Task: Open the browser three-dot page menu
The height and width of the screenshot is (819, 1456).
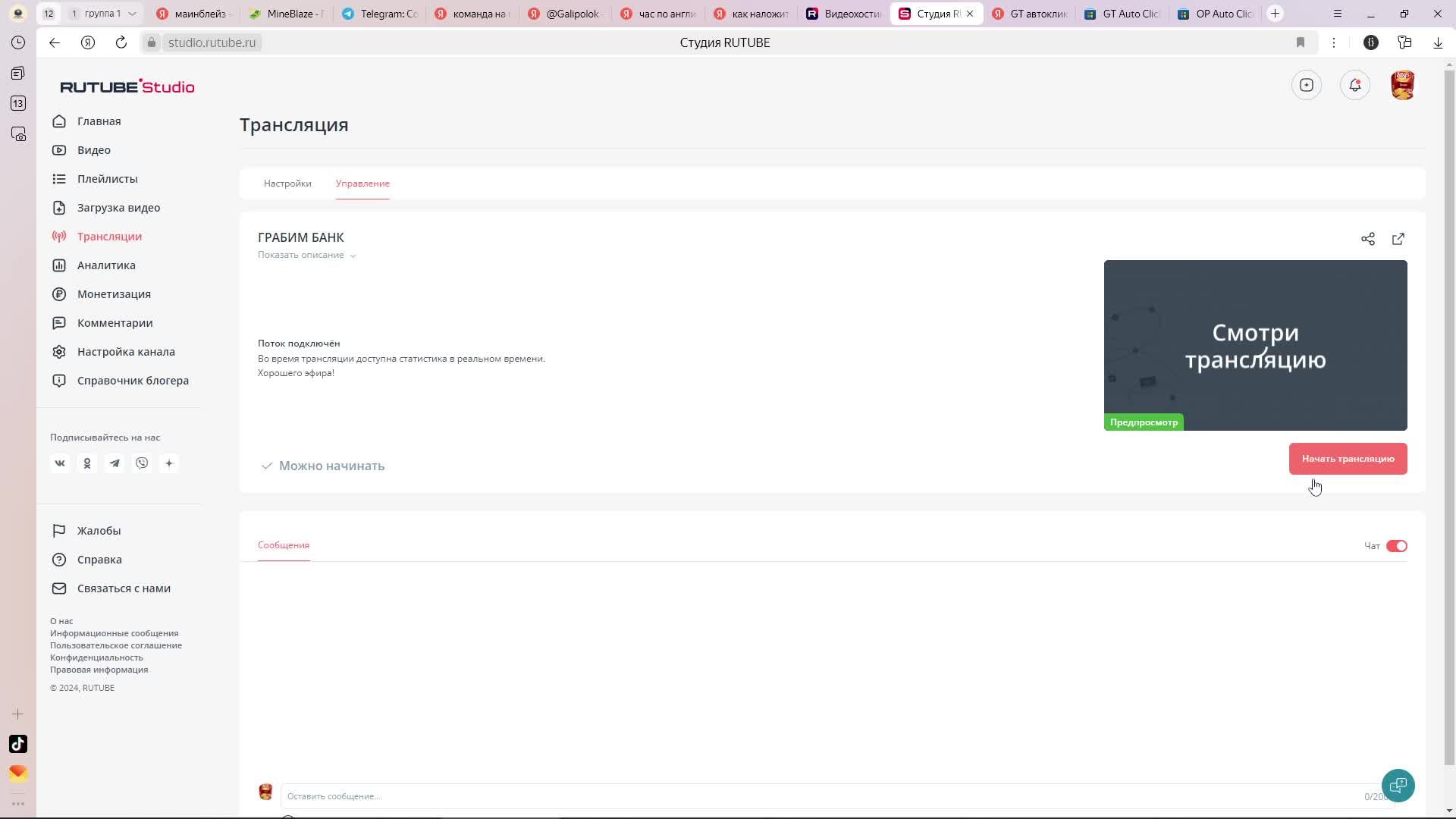Action: pos(1333,42)
